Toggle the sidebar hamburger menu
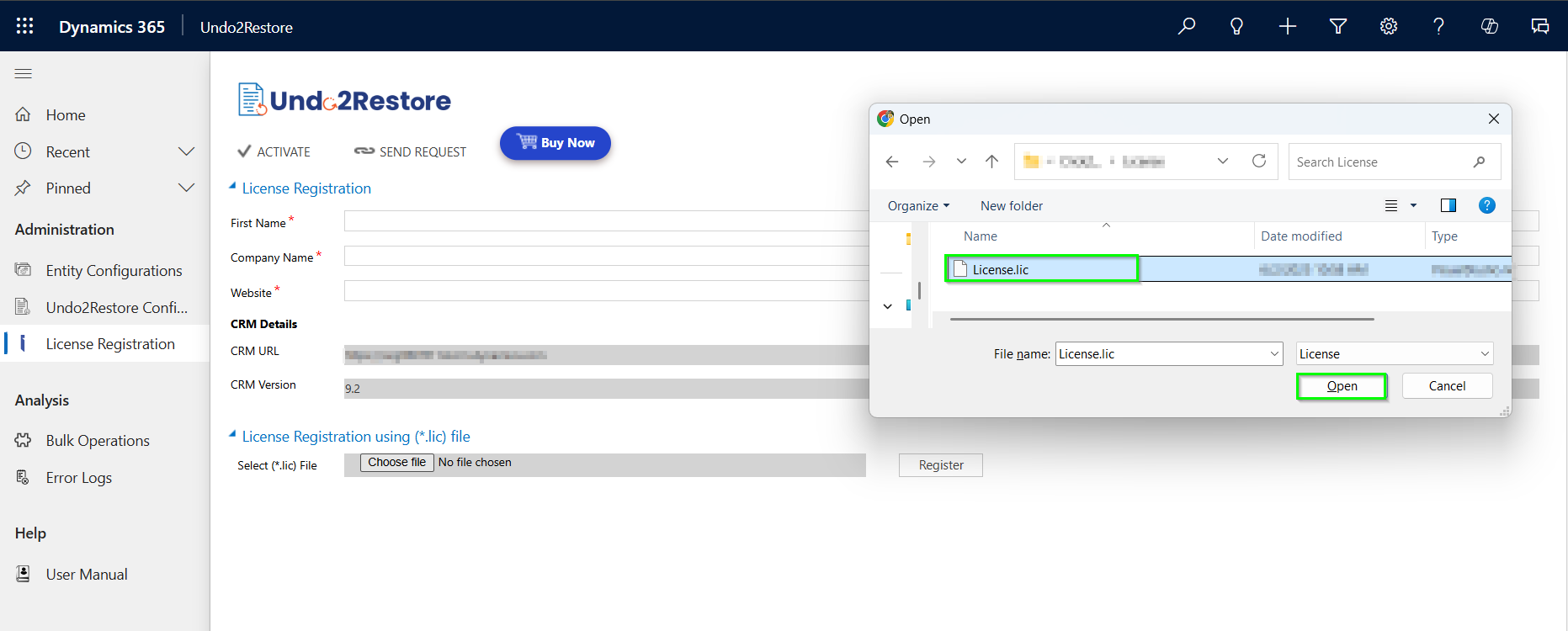Screen dimensions: 1568x631 tap(24, 74)
